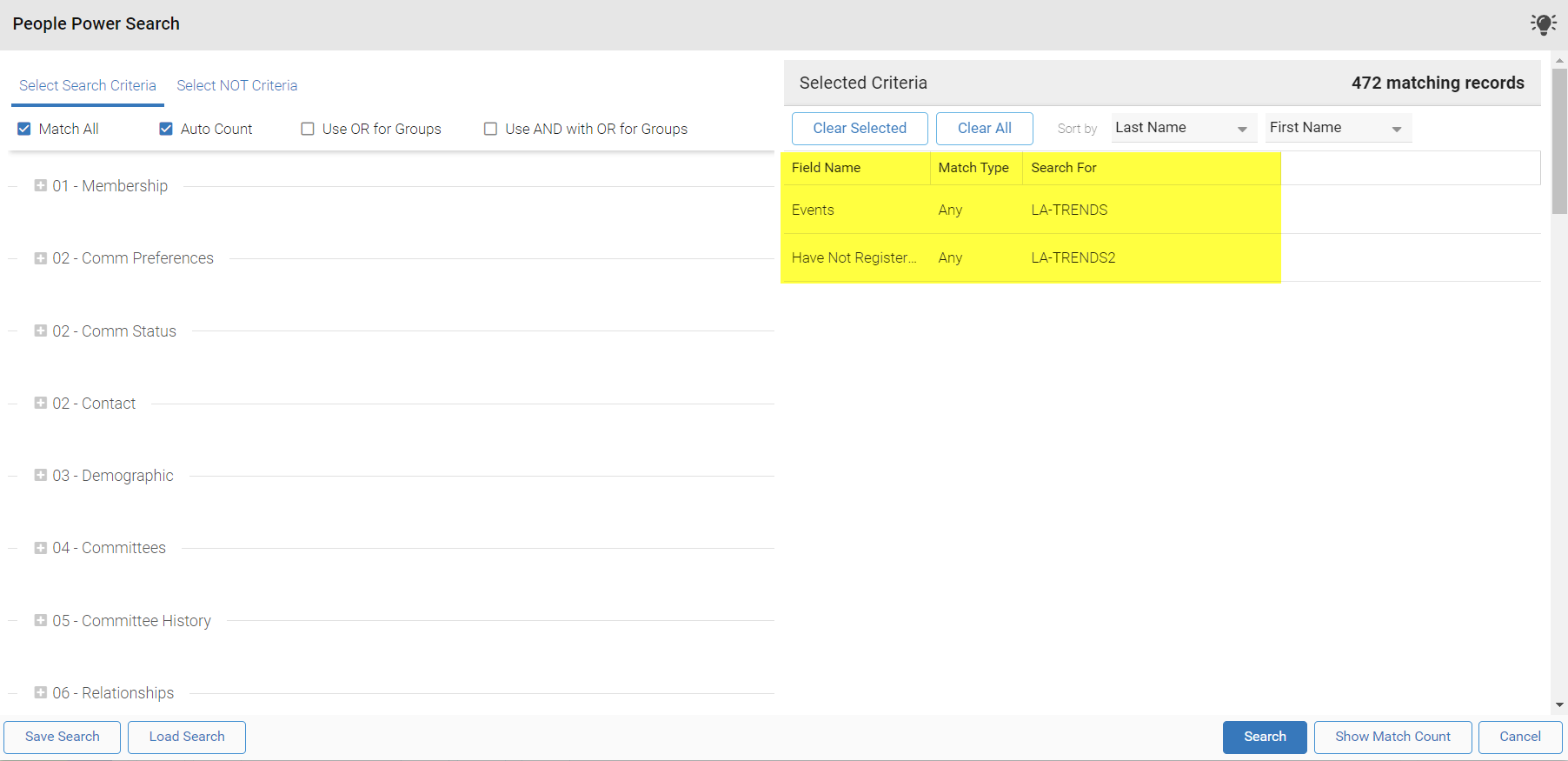This screenshot has width=1568, height=761.
Task: Click the 02 - Comm Preferences label
Action: 133,258
